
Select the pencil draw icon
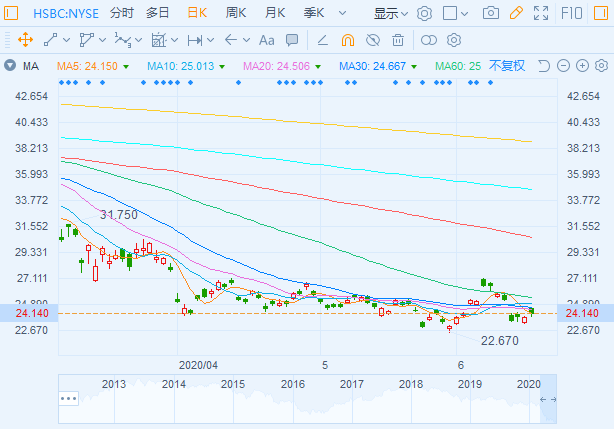[516, 13]
